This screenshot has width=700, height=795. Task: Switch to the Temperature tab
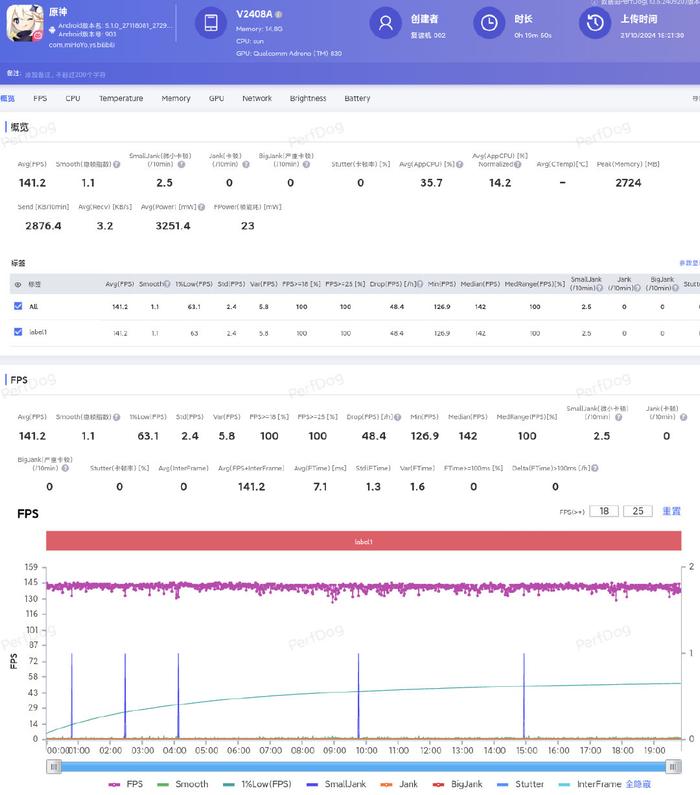[121, 99]
